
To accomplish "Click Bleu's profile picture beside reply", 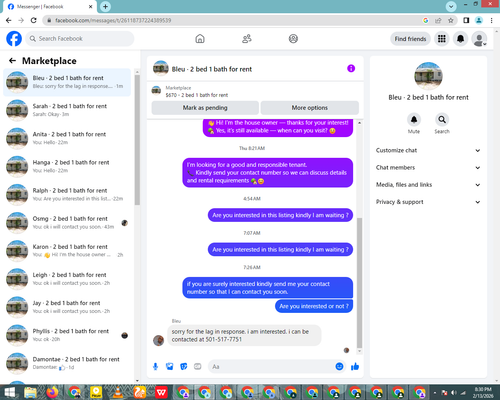I will point(158,340).
